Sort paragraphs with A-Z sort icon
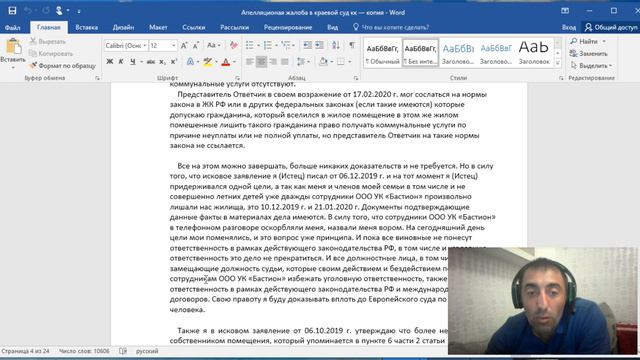 click(x=336, y=45)
